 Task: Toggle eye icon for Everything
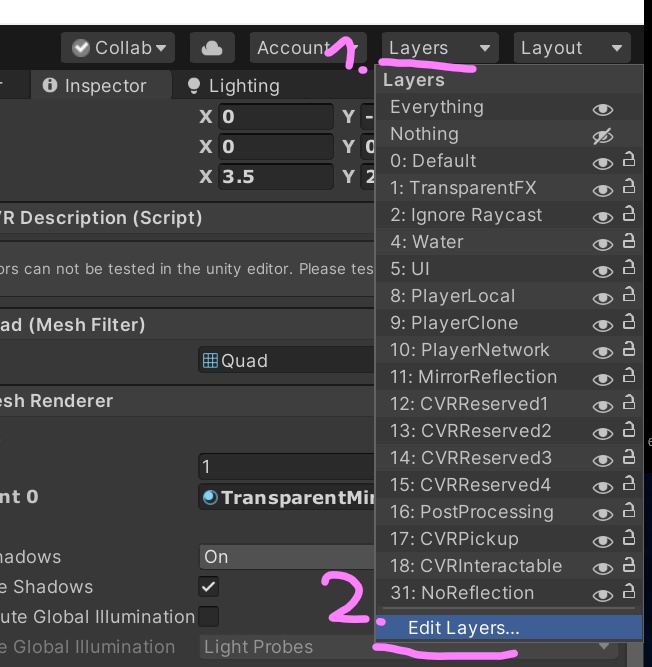pyautogui.click(x=602, y=108)
